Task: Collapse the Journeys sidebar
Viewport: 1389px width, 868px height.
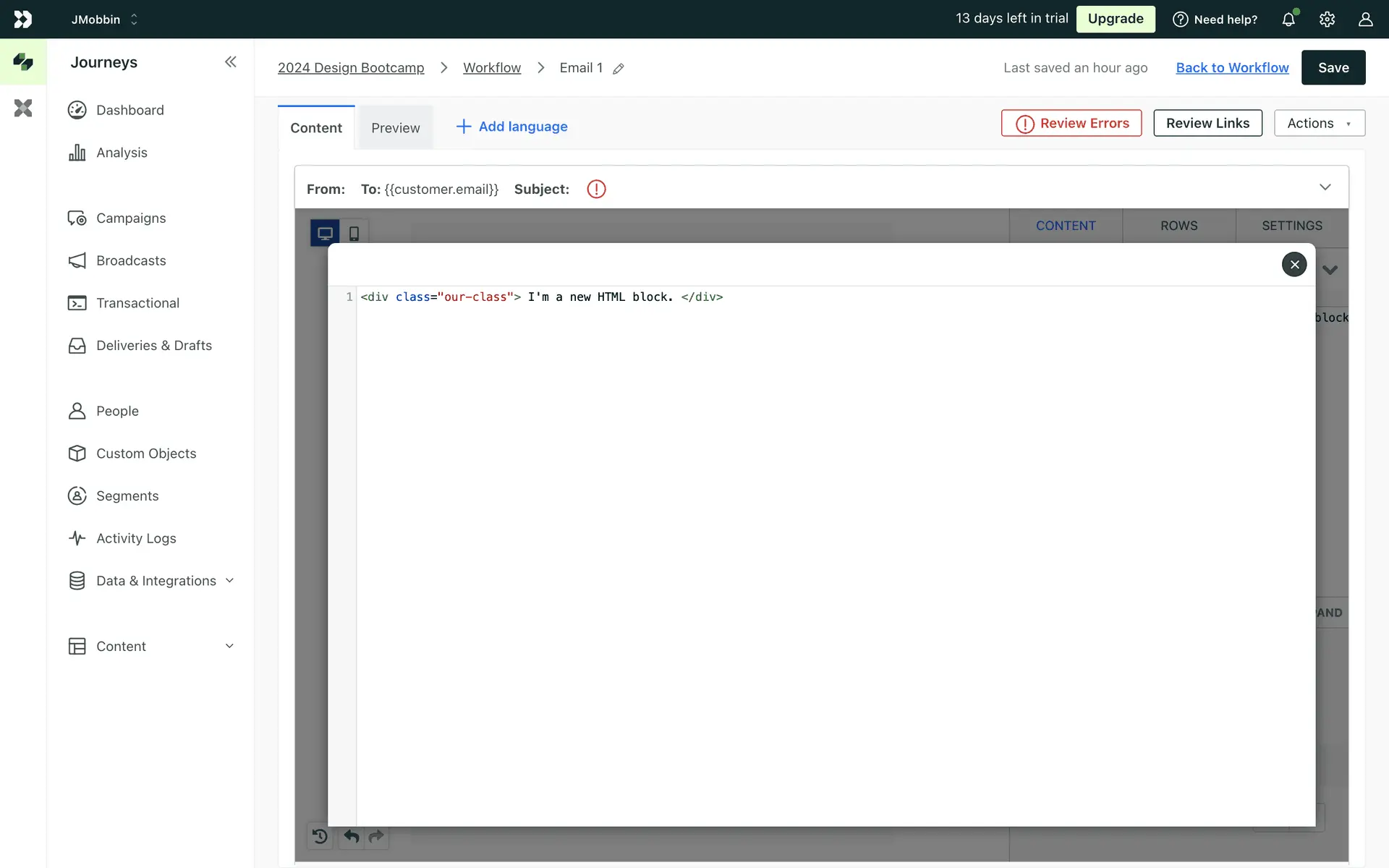Action: click(230, 62)
